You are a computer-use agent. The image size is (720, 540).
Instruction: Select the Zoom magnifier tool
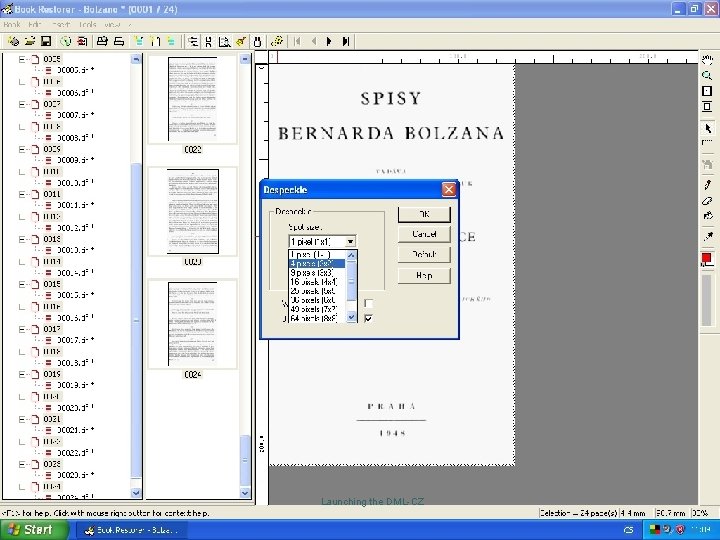(708, 75)
